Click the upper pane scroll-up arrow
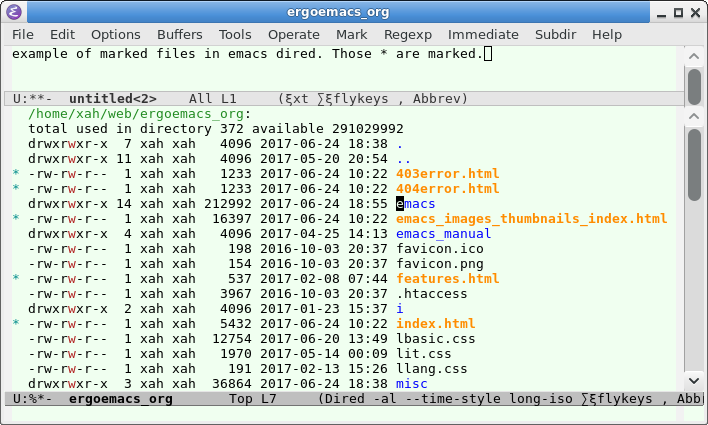The width and height of the screenshot is (708, 425). point(694,56)
